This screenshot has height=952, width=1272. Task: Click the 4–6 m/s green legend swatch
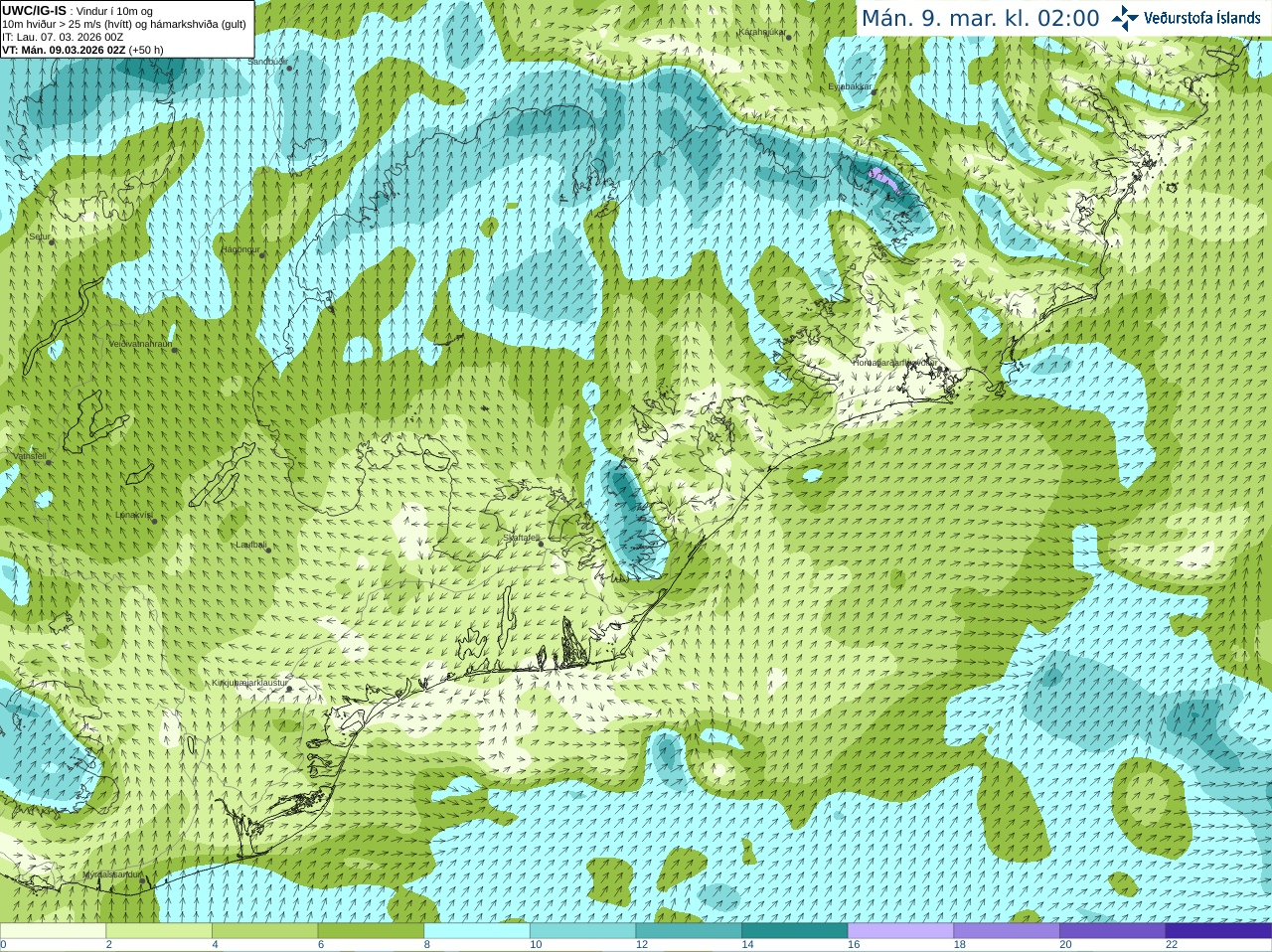click(x=264, y=931)
